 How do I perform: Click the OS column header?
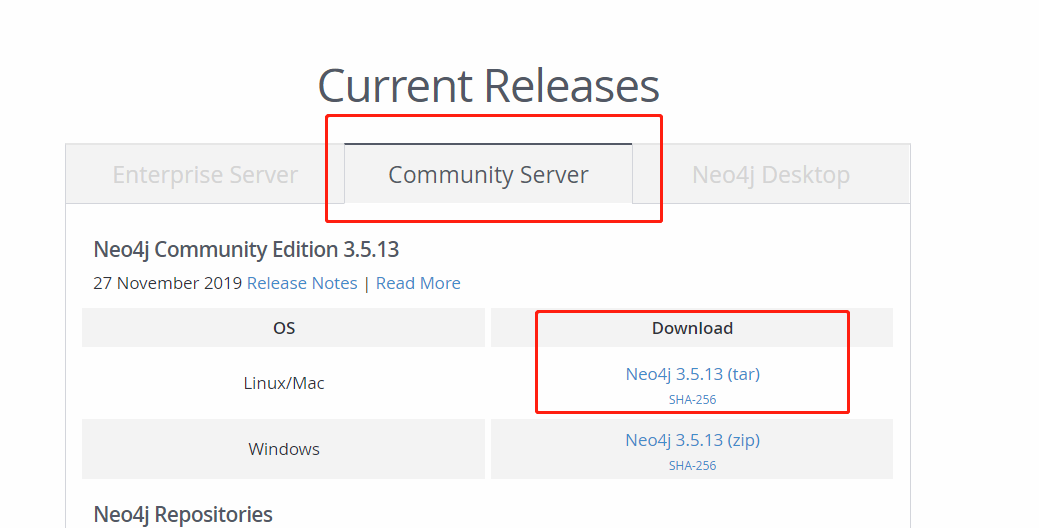point(284,328)
